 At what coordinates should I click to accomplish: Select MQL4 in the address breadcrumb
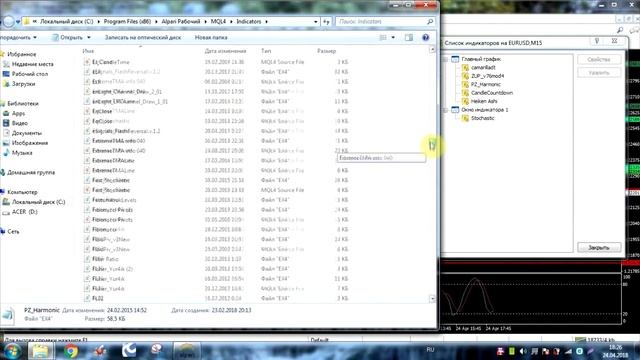(218, 22)
